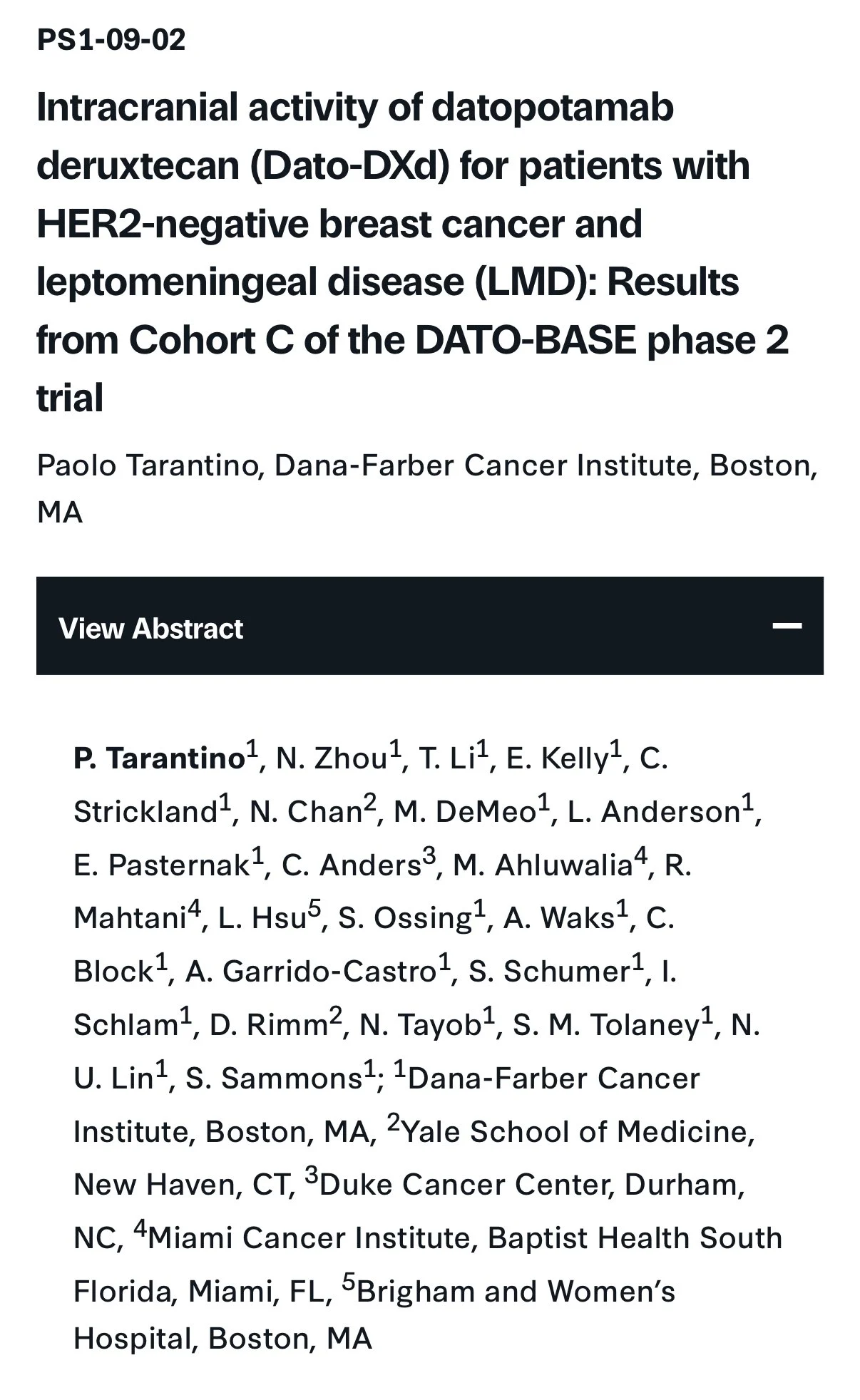The image size is (860, 1400).
Task: Click presenter name Paolo Tarantino
Action: tap(146, 466)
